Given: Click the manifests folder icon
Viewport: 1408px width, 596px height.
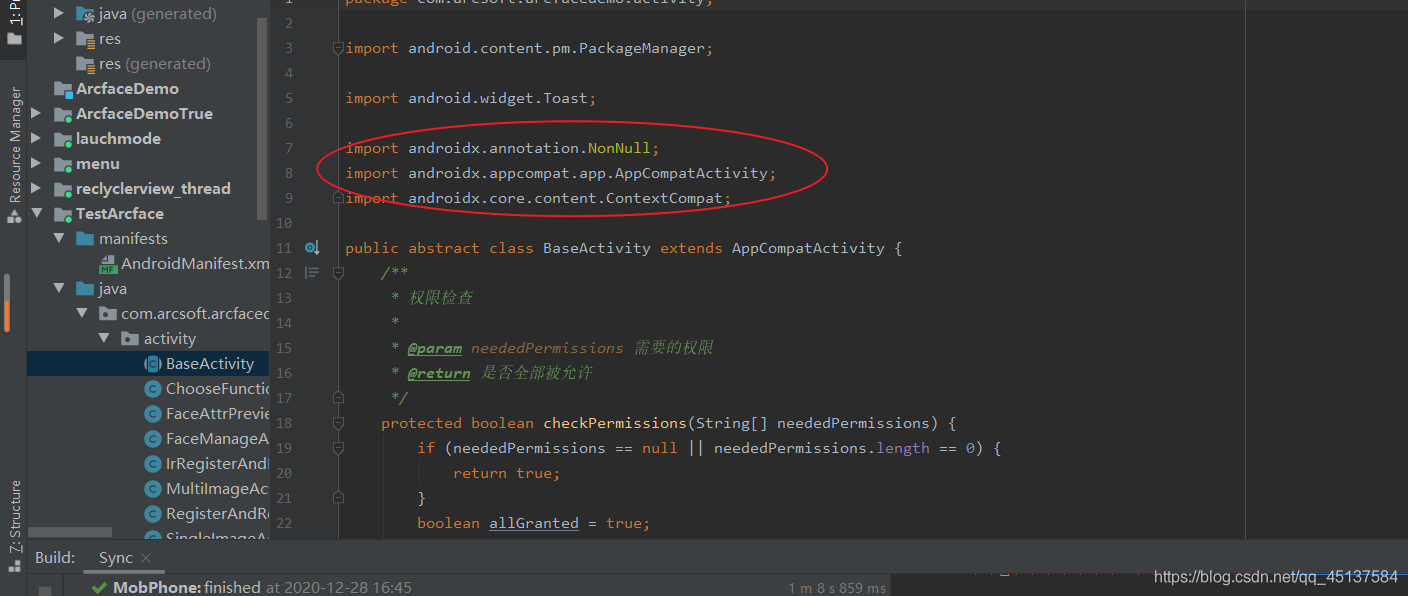Looking at the screenshot, I should click(85, 238).
